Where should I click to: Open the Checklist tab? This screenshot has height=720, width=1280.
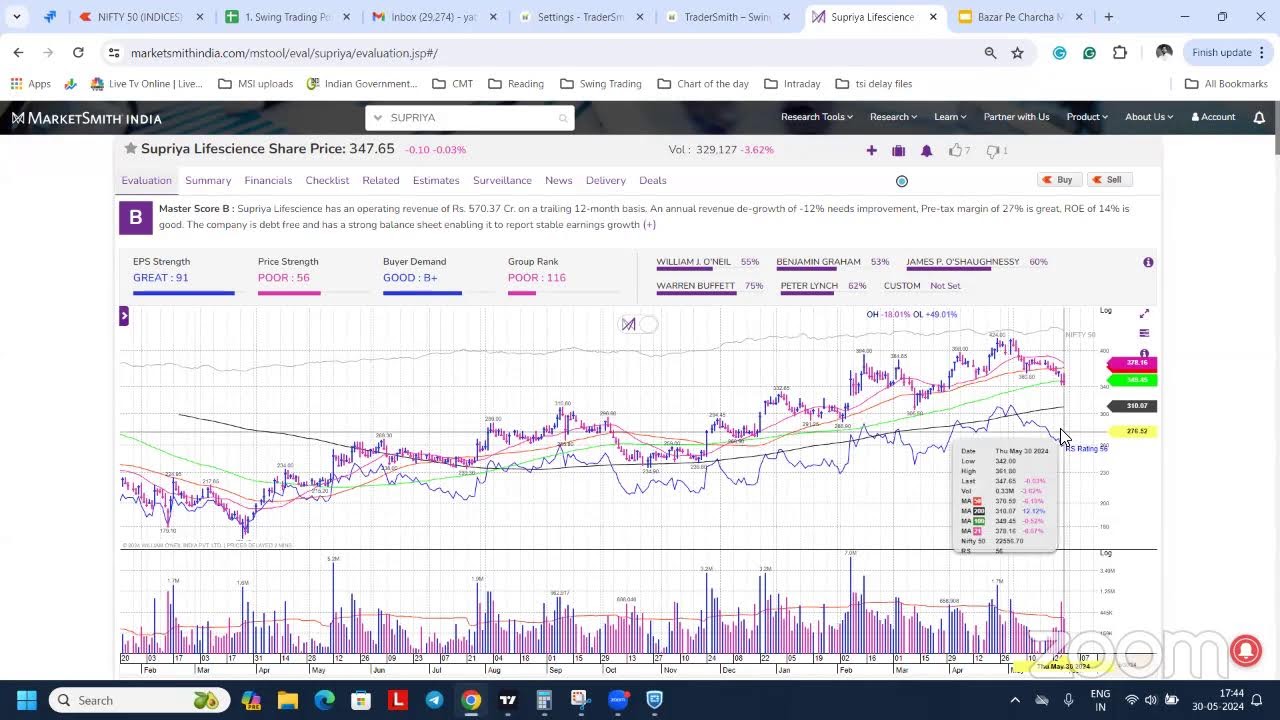(x=327, y=181)
